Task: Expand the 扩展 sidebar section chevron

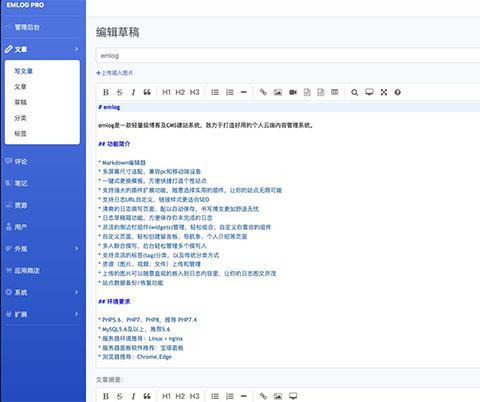Action: point(76,314)
